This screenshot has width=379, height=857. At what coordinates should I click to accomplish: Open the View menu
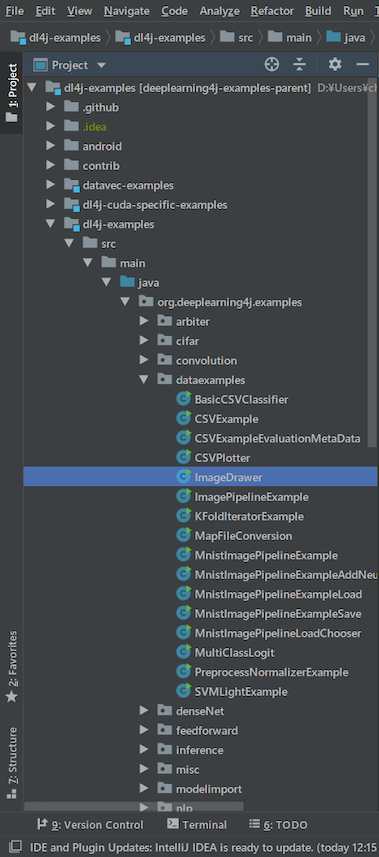point(80,10)
